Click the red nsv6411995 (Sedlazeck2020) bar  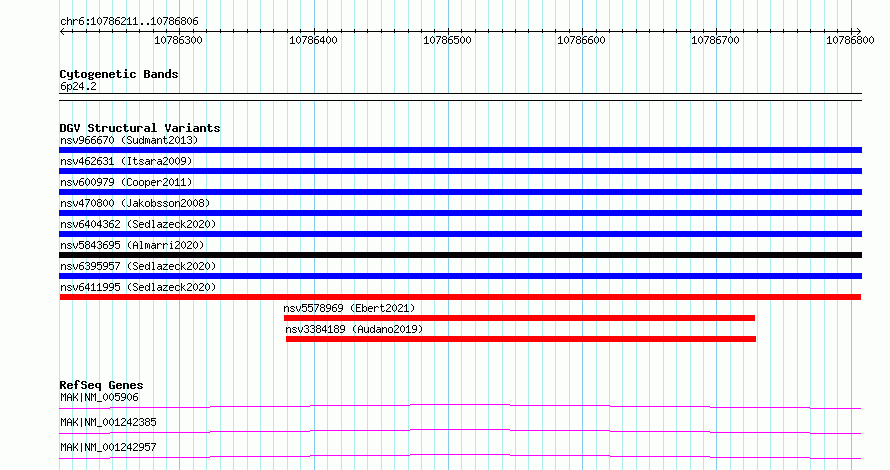460,297
